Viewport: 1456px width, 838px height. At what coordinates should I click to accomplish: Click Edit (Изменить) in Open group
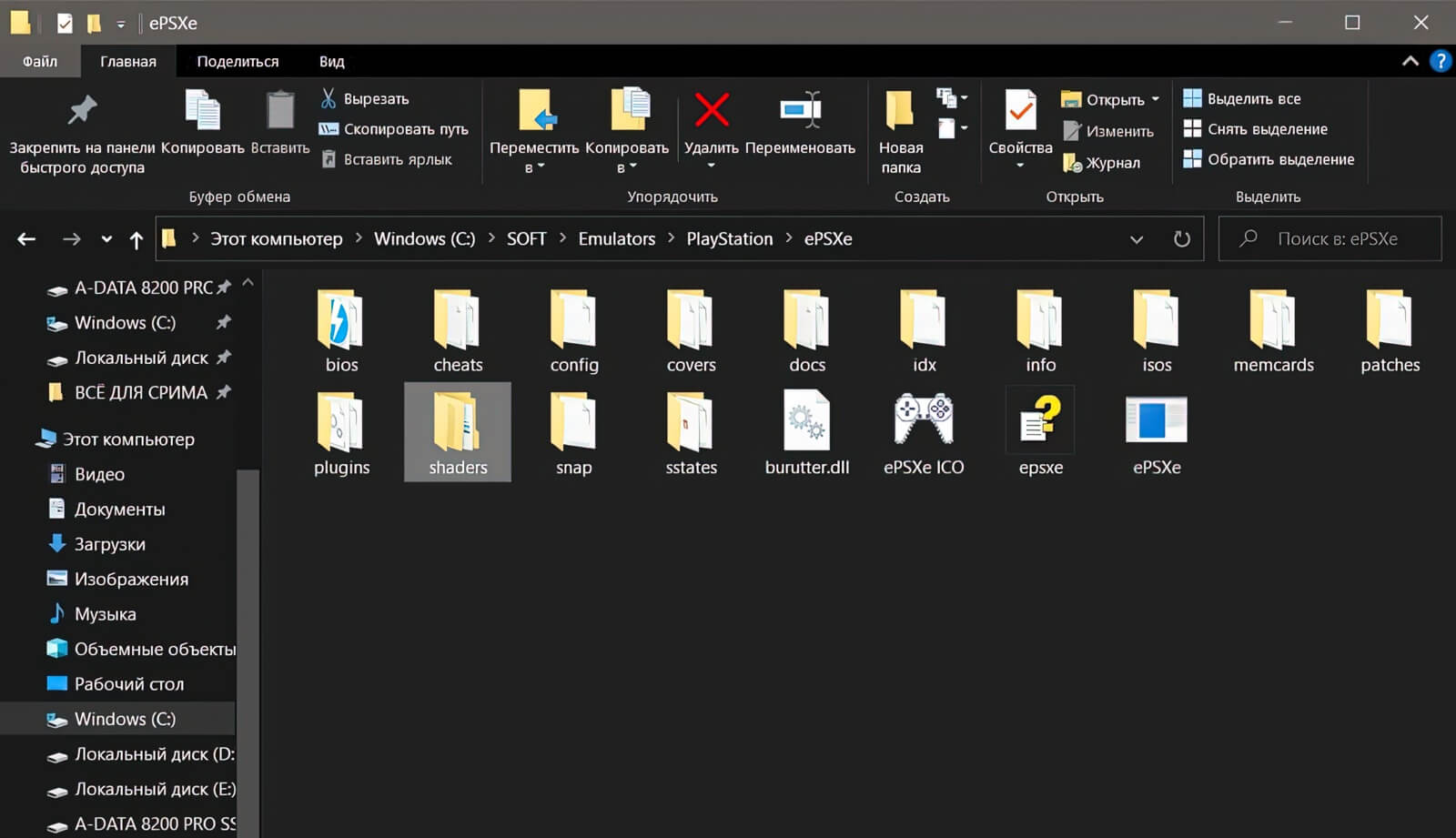(x=1108, y=131)
